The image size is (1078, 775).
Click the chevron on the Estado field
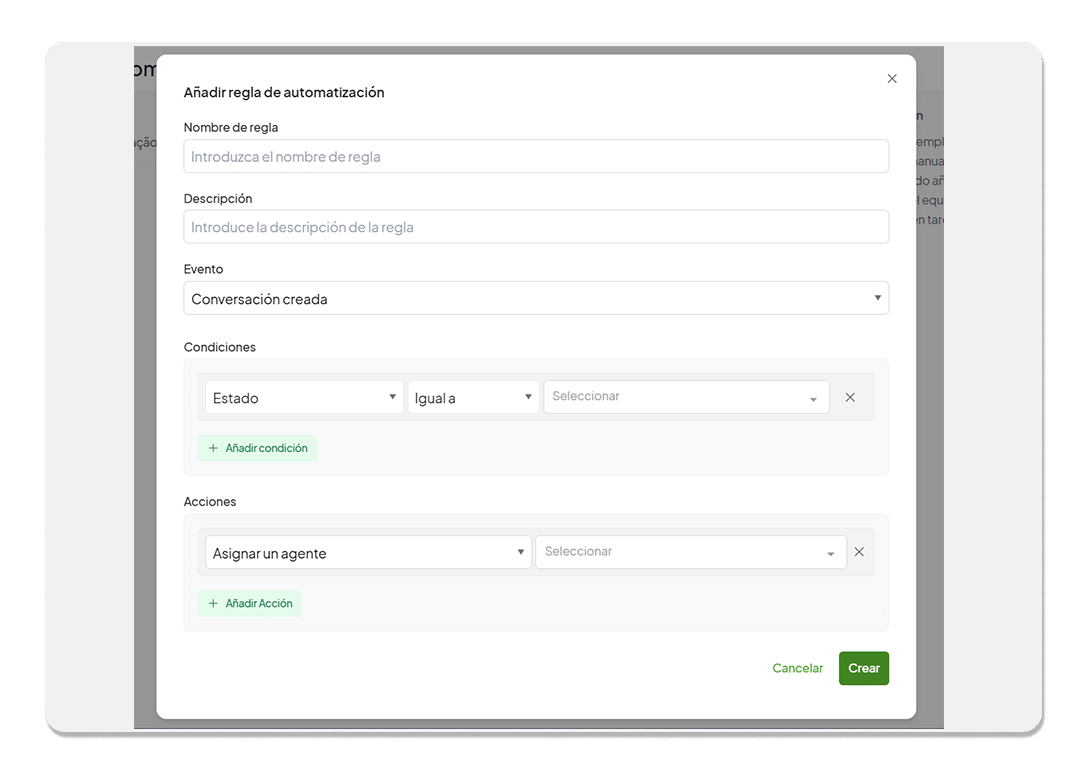(x=392, y=397)
